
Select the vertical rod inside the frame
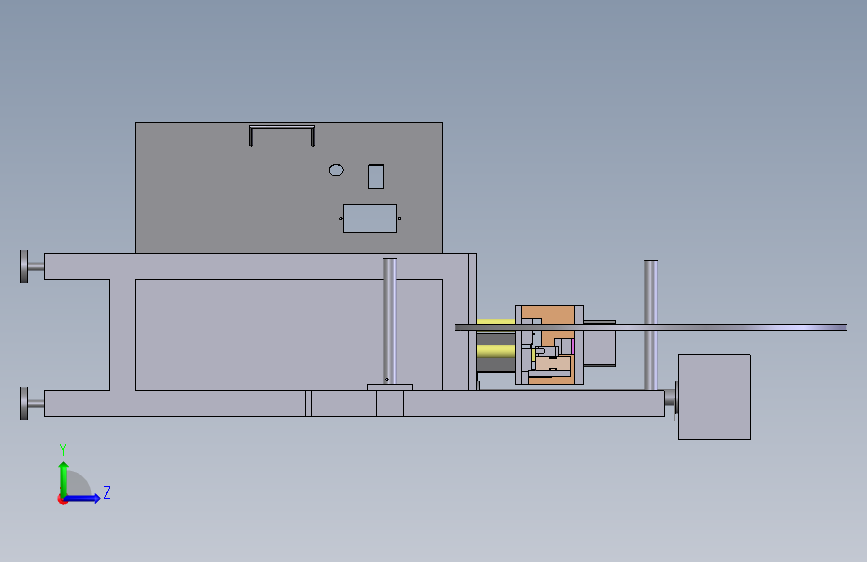pyautogui.click(x=390, y=321)
